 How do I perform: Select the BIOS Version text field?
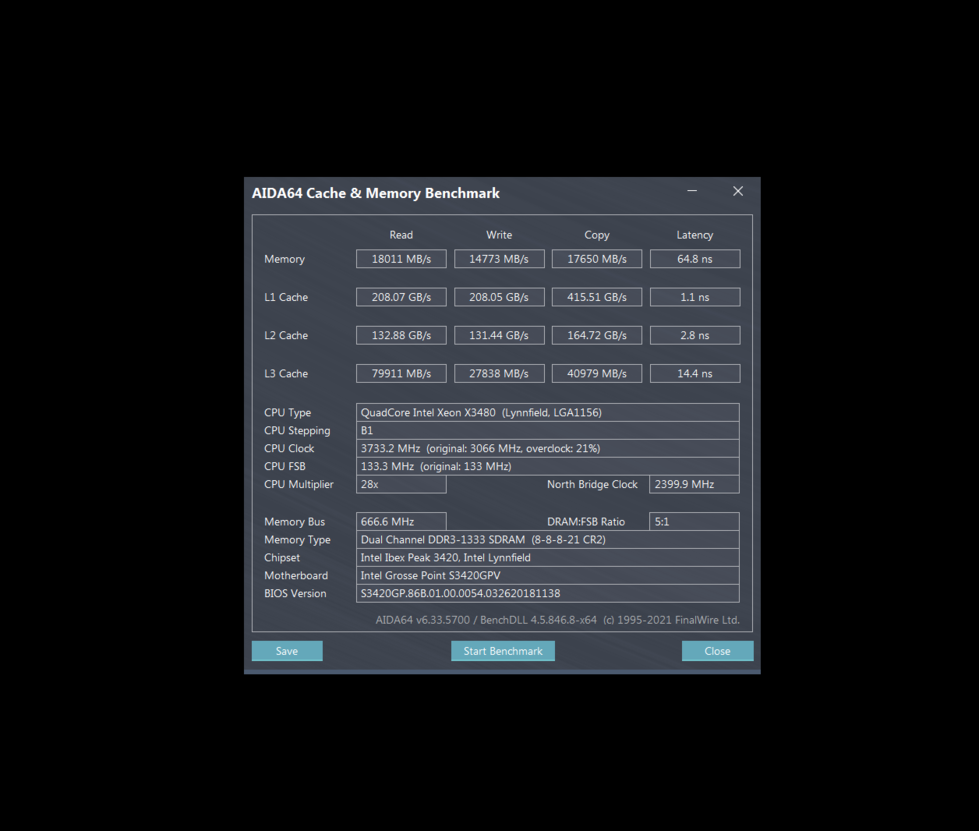(547, 593)
